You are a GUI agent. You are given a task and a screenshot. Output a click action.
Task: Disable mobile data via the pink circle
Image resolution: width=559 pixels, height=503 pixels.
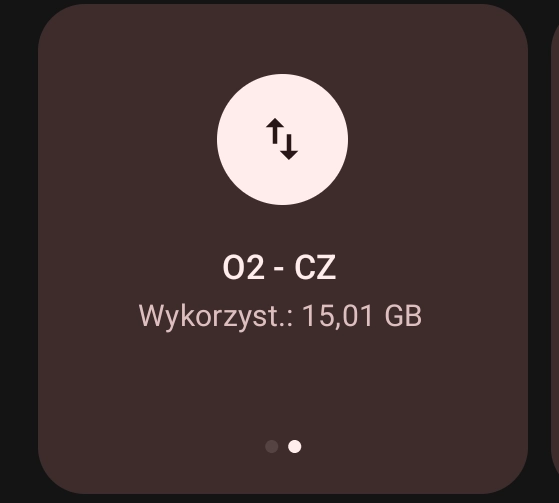pos(282,139)
